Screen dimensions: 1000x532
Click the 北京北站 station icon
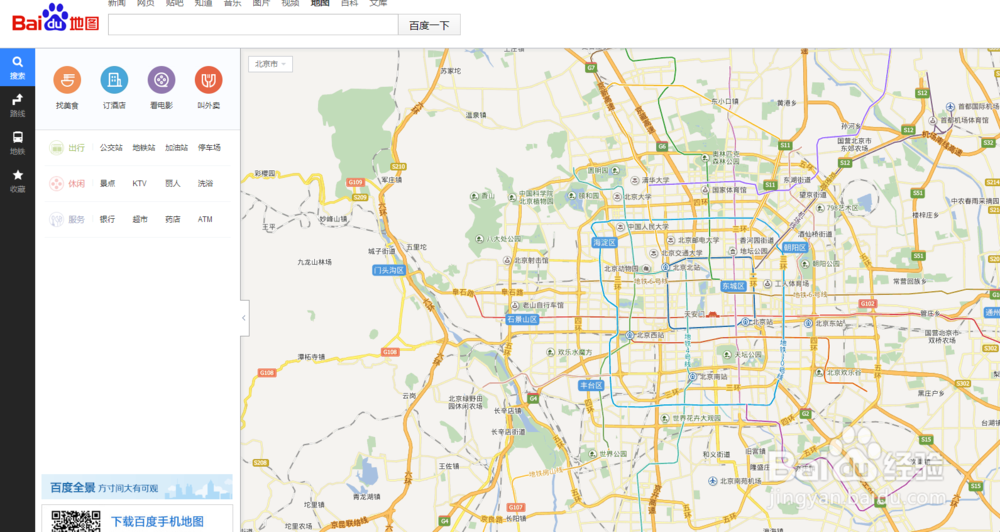click(665, 267)
